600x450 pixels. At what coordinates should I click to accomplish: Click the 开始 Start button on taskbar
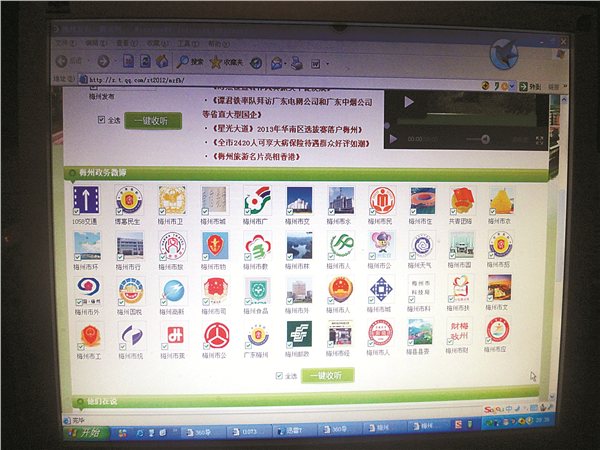86,432
